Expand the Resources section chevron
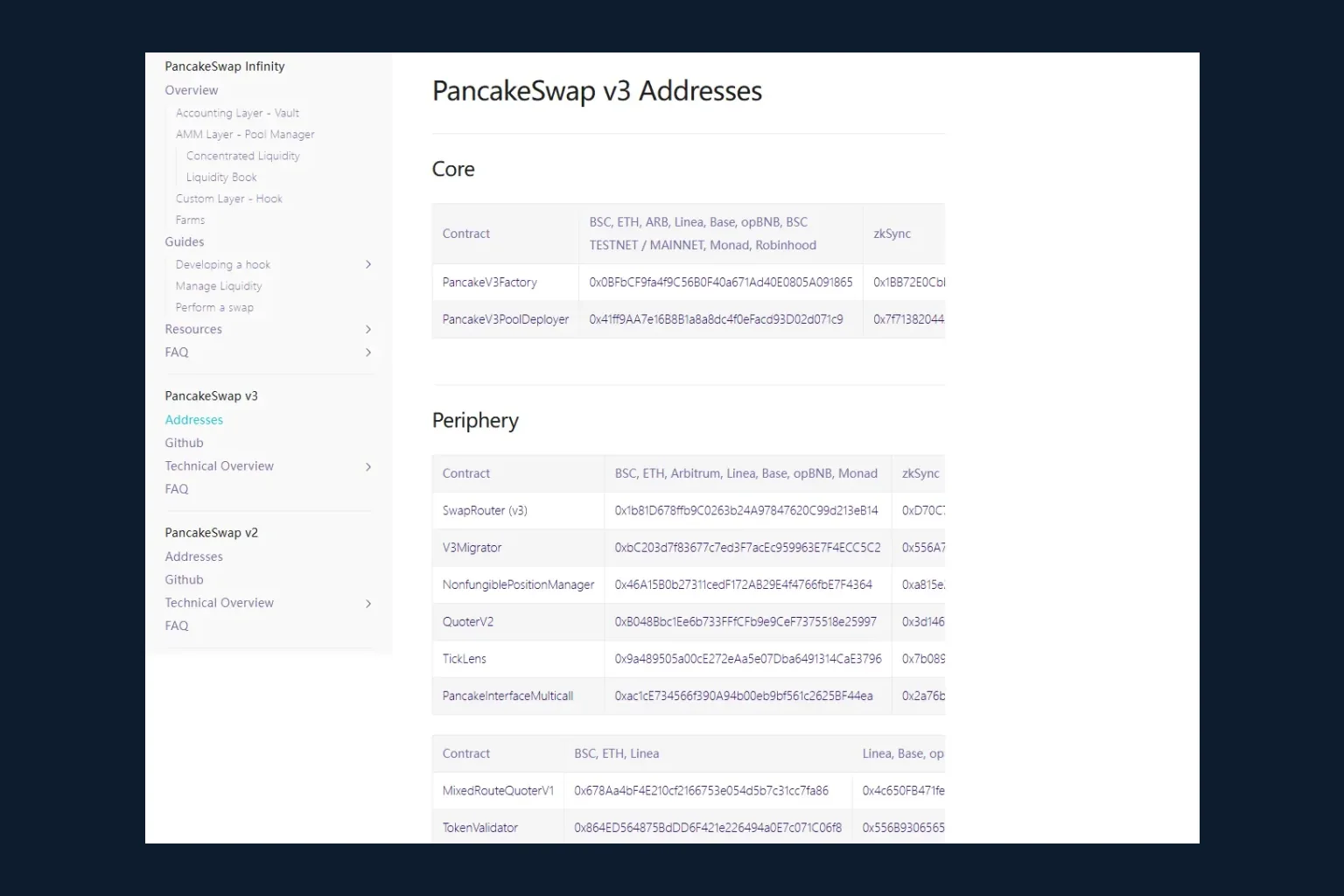The height and width of the screenshot is (896, 1344). click(x=368, y=329)
